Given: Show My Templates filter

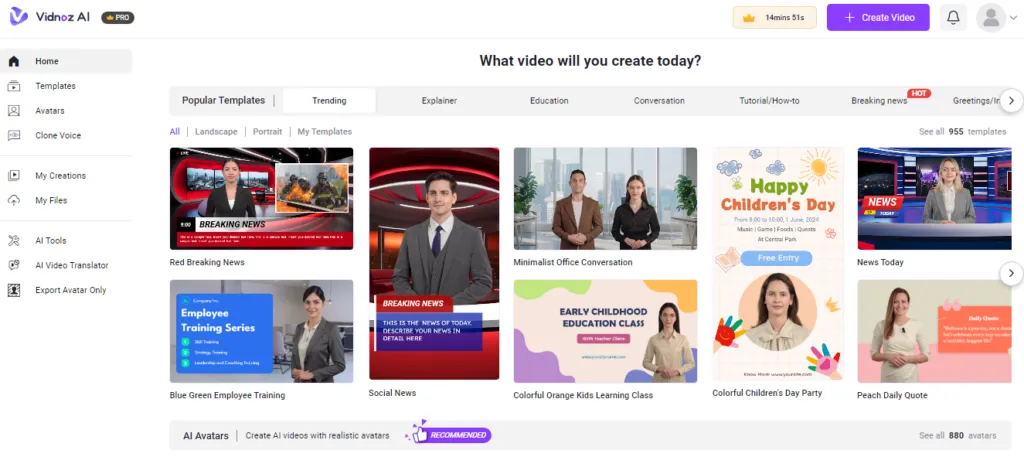Looking at the screenshot, I should pos(325,132).
